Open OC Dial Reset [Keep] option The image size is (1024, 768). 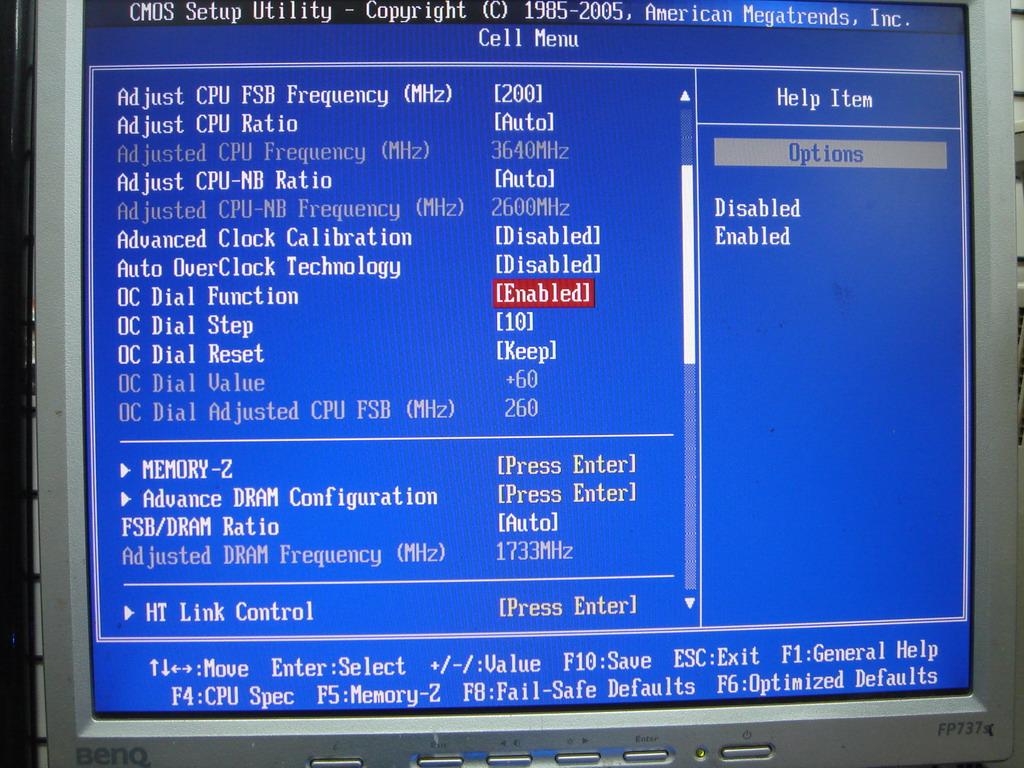526,351
